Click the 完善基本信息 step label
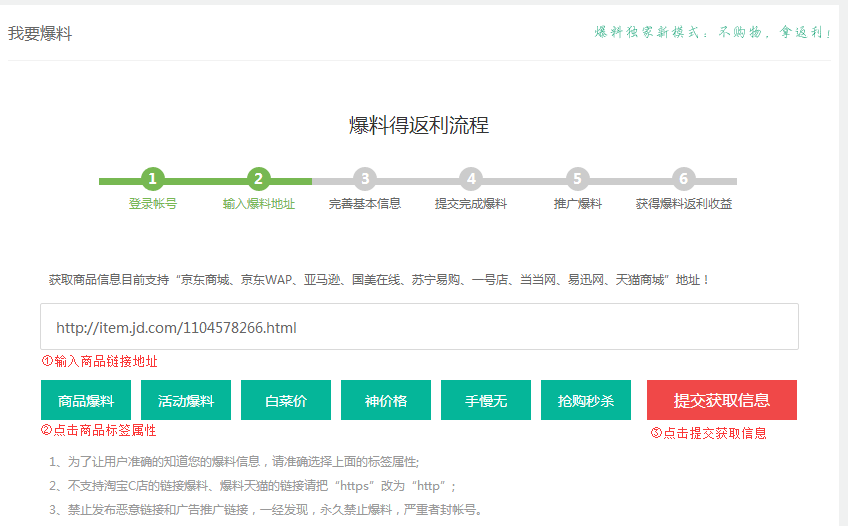This screenshot has width=848, height=526. tap(365, 204)
